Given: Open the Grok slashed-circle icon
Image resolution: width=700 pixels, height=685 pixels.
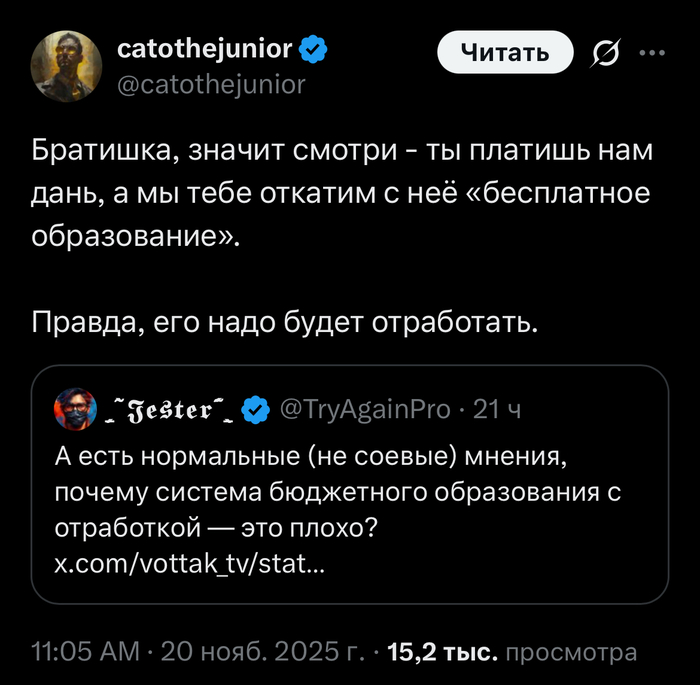Looking at the screenshot, I should (x=607, y=52).
